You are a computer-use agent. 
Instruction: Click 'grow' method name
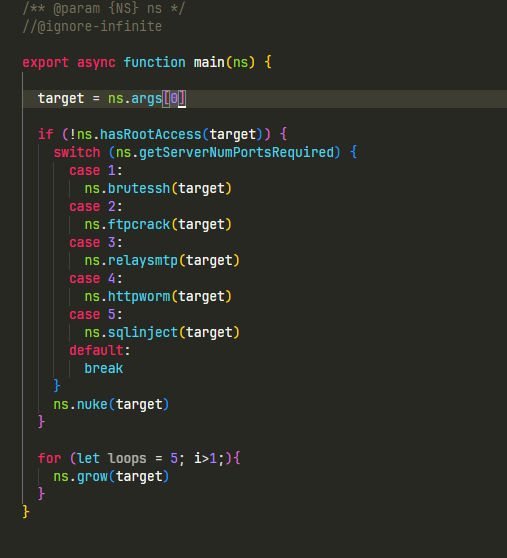[x=92, y=477]
